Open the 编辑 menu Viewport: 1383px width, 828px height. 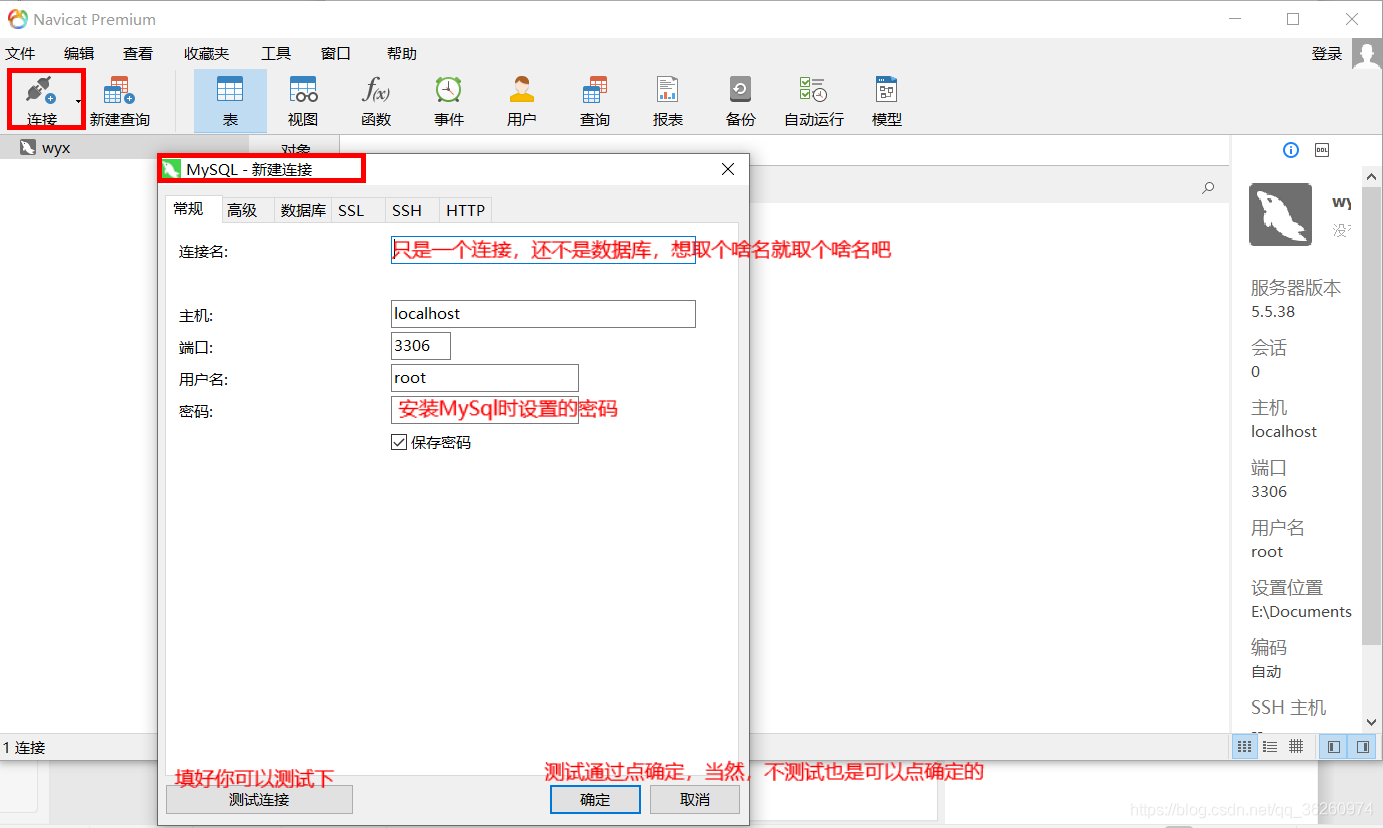[x=79, y=54]
